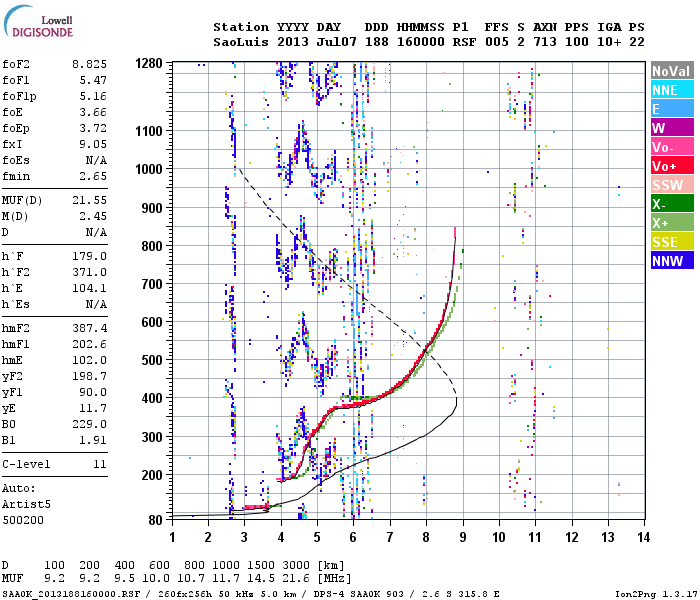Image resolution: width=700 pixels, height=600 pixels.
Task: Click the yF2 value 198.7
Action: click(x=89, y=376)
